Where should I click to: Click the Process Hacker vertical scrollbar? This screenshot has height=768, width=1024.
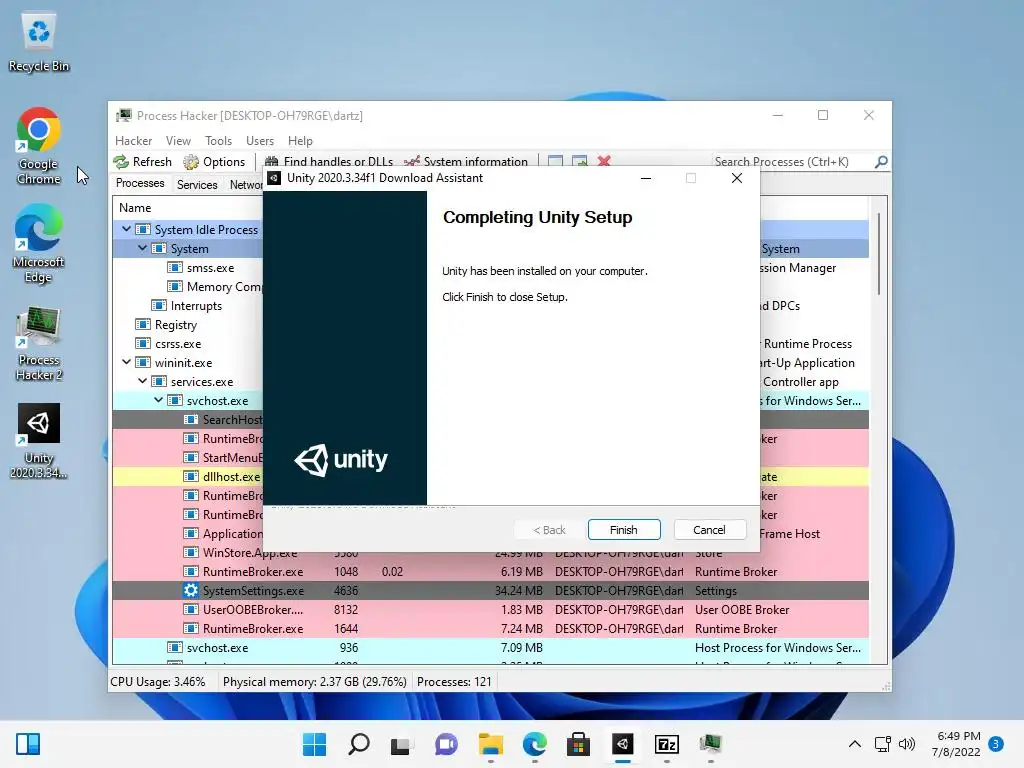[x=879, y=255]
